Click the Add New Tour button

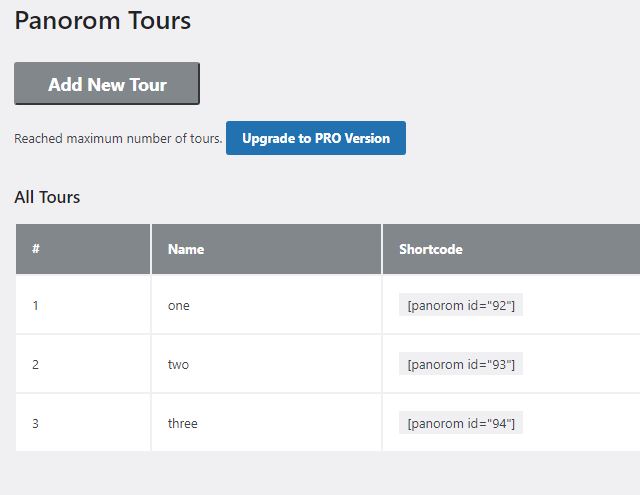(x=107, y=84)
